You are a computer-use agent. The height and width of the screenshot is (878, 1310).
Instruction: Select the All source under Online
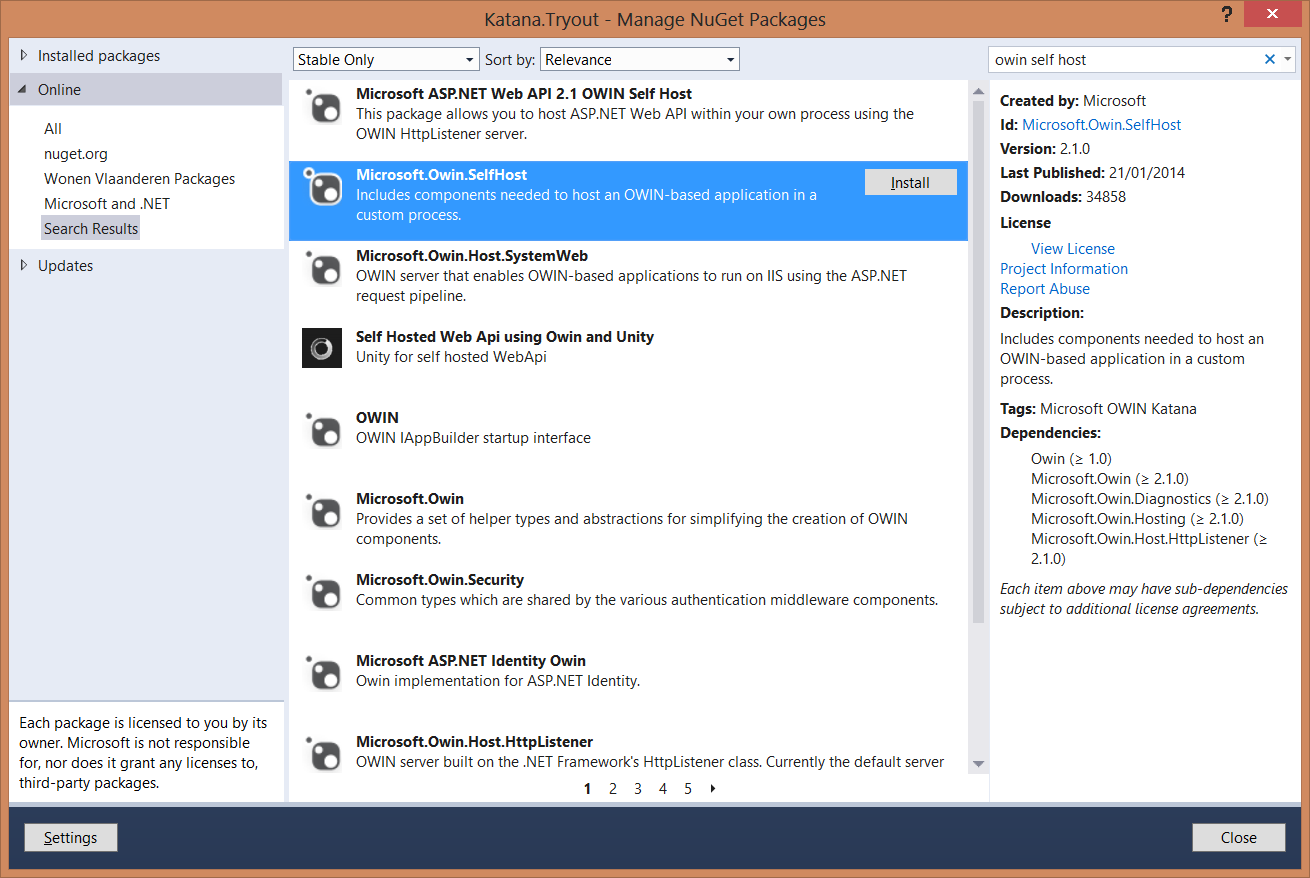pos(53,128)
